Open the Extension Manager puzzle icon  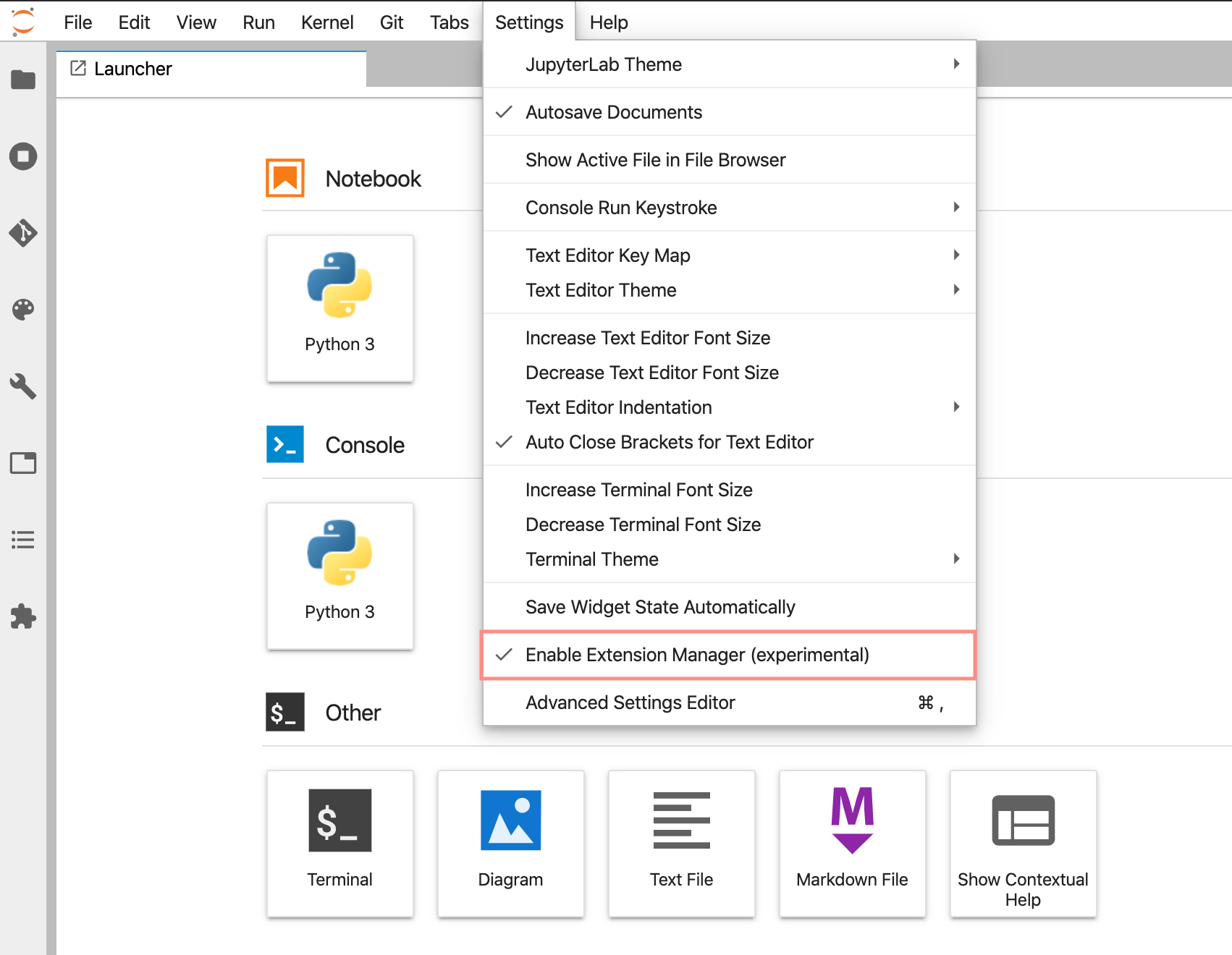tap(23, 616)
